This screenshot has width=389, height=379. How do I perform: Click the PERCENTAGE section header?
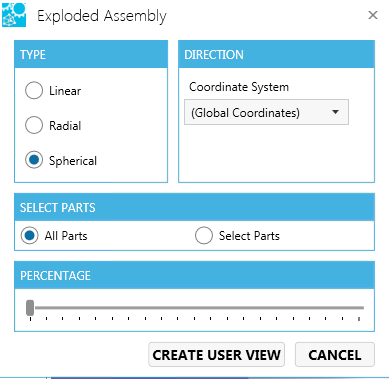(x=194, y=275)
